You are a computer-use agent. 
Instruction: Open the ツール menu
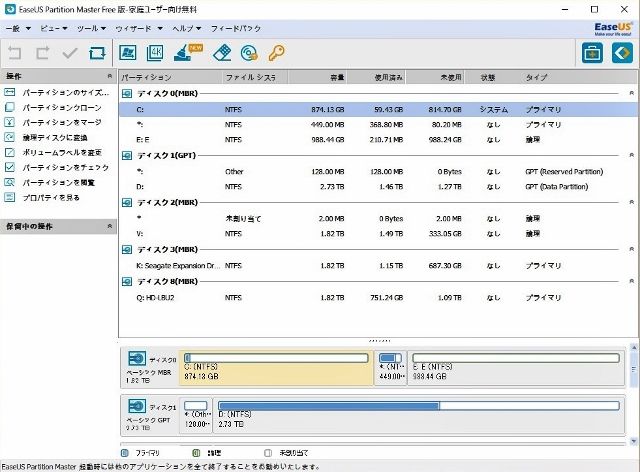point(92,29)
